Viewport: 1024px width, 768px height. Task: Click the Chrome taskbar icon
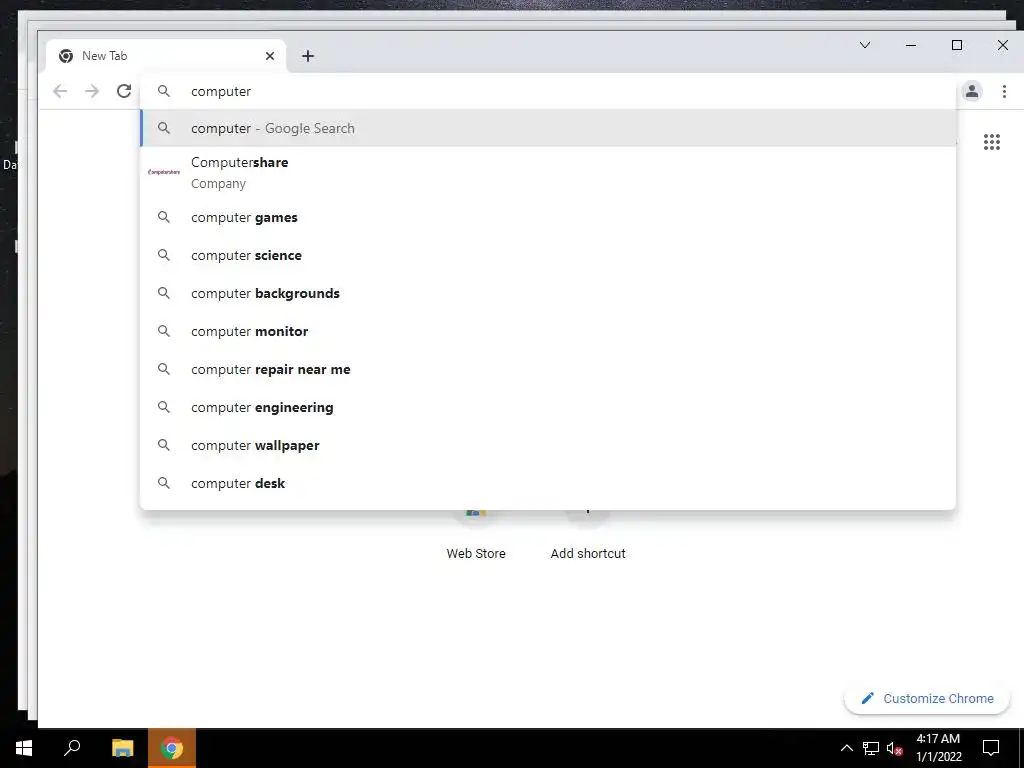pos(172,748)
